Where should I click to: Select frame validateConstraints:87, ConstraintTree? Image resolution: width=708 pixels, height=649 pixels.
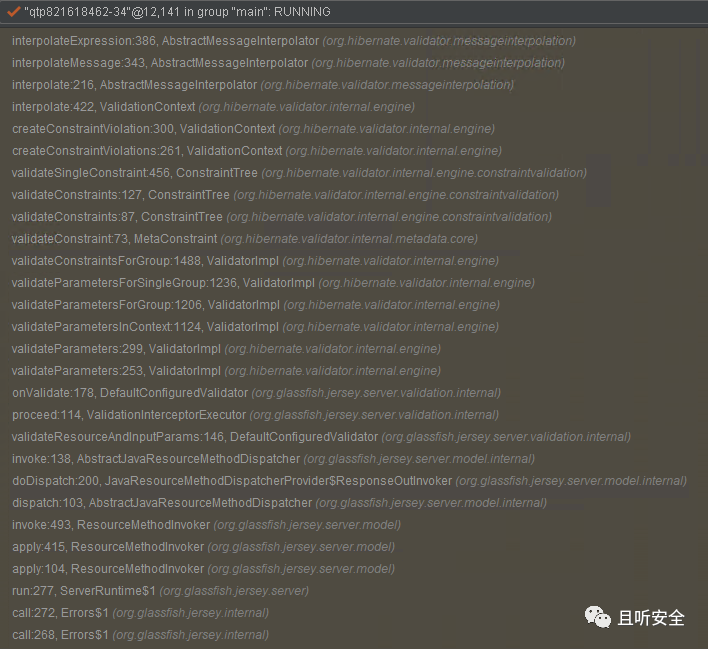[x=282, y=217]
